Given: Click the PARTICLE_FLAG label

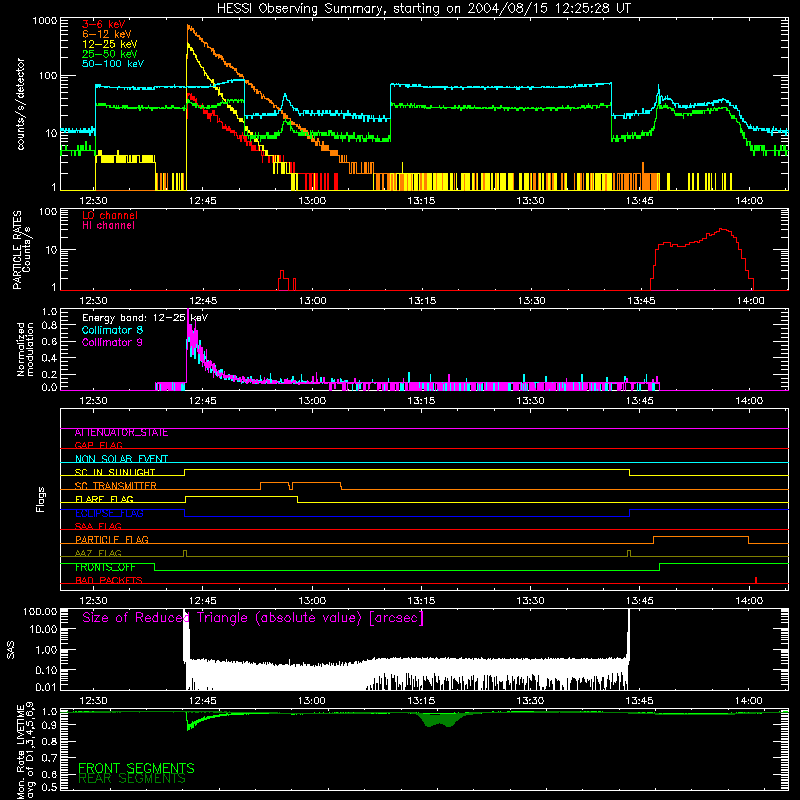Looking at the screenshot, I should point(112,539).
